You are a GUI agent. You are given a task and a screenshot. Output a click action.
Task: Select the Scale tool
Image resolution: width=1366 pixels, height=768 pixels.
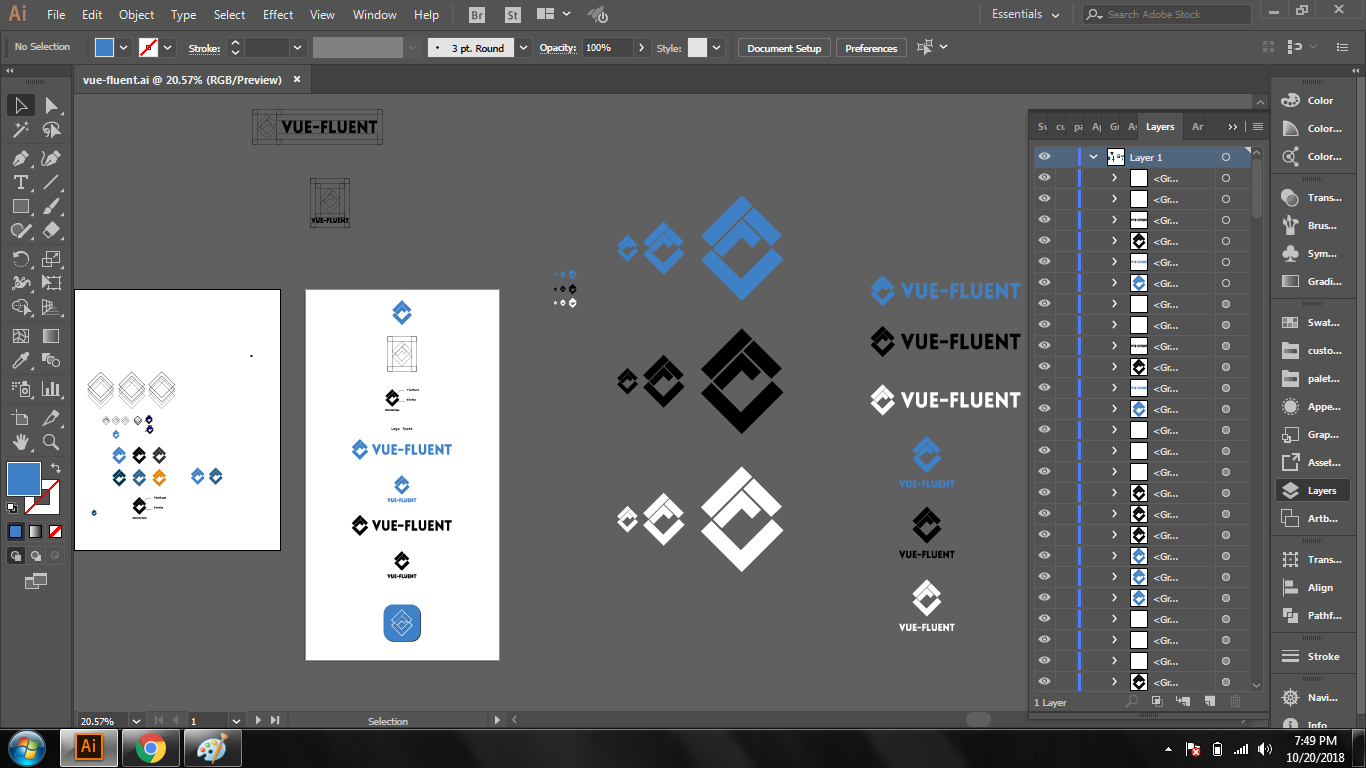pyautogui.click(x=51, y=259)
